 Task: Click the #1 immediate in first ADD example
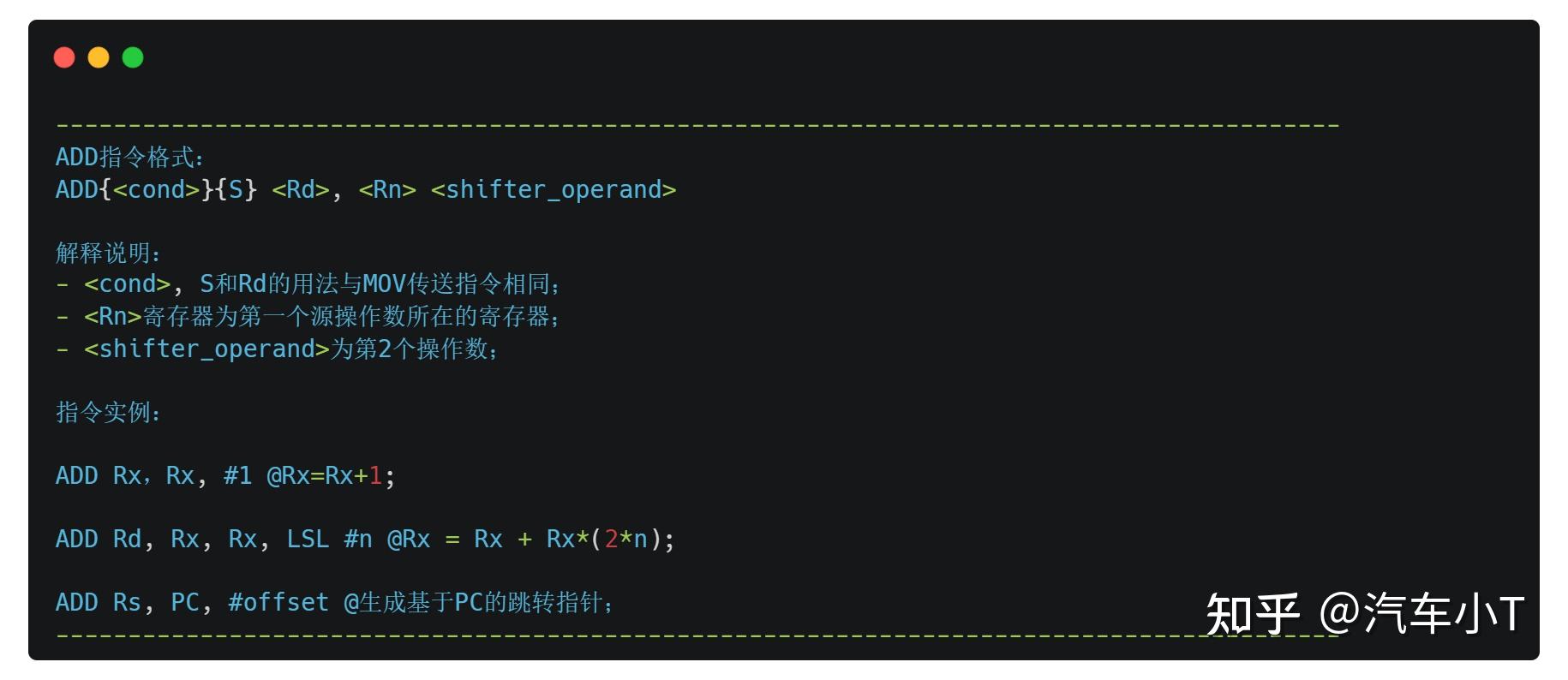tap(237, 475)
